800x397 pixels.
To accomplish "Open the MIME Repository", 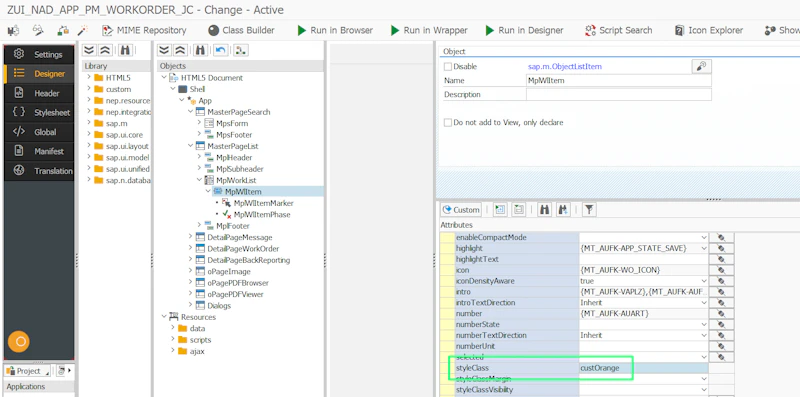I will [144, 31].
